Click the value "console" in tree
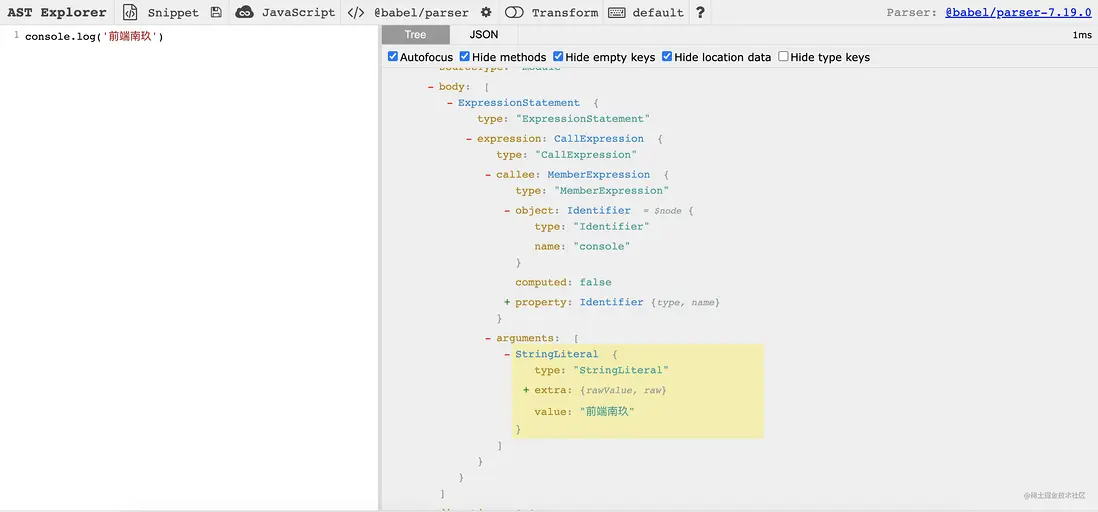This screenshot has width=1098, height=512. point(602,247)
